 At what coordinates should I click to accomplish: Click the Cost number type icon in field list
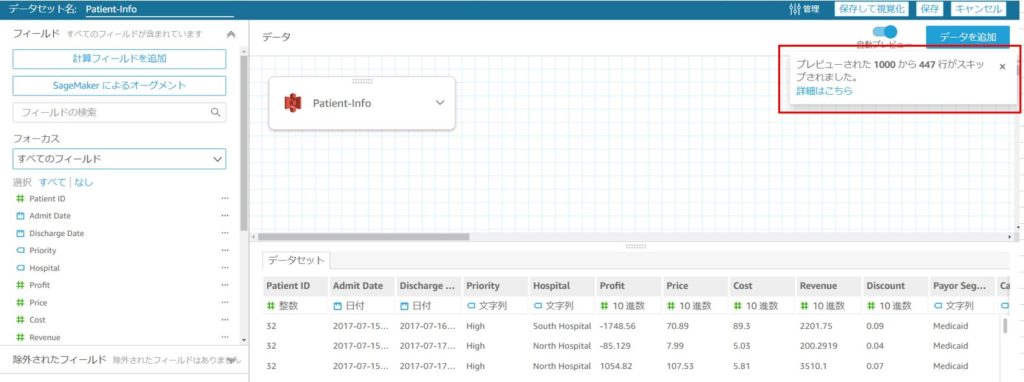pos(20,320)
